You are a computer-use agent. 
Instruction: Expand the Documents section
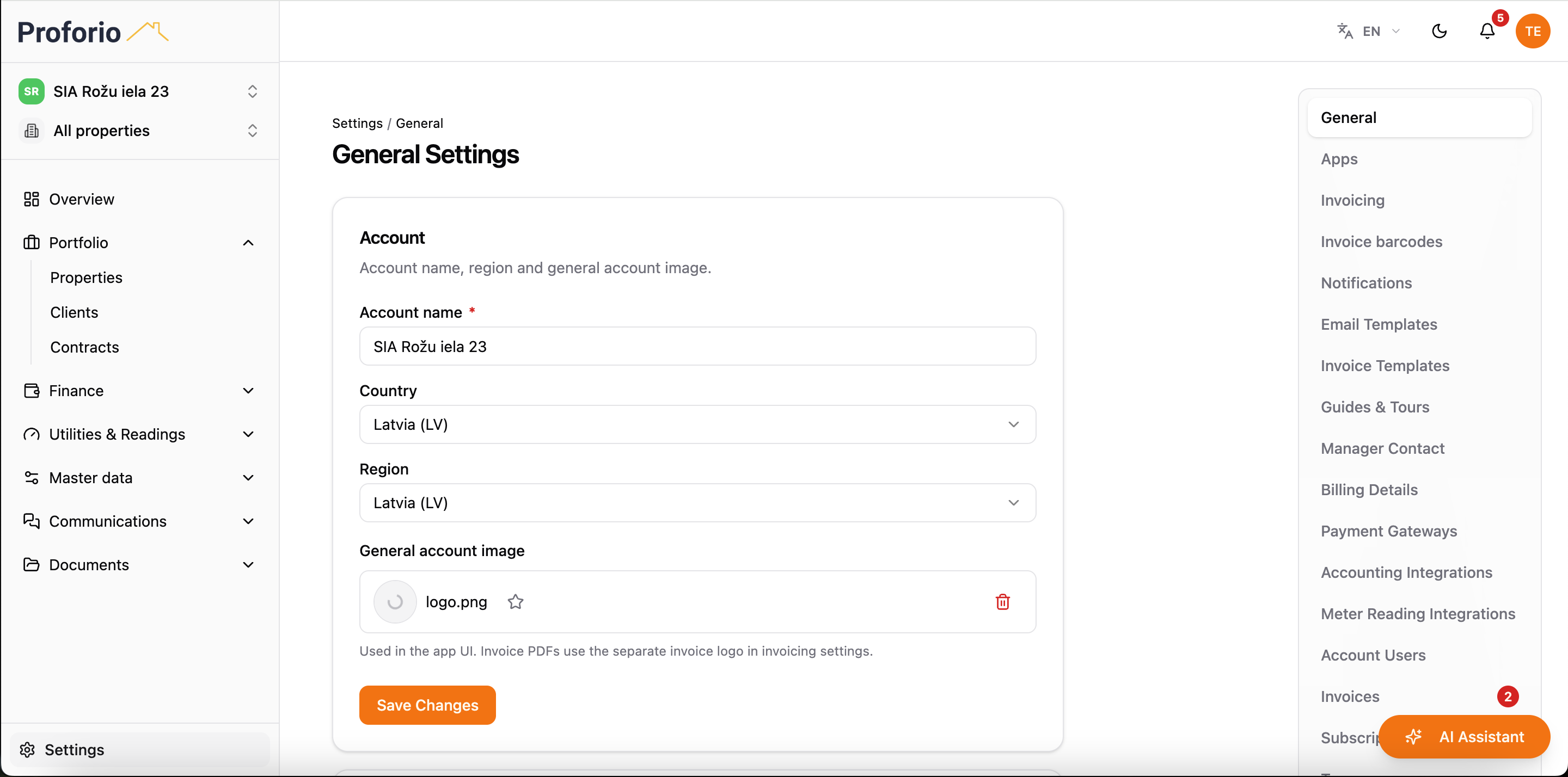[x=248, y=565]
